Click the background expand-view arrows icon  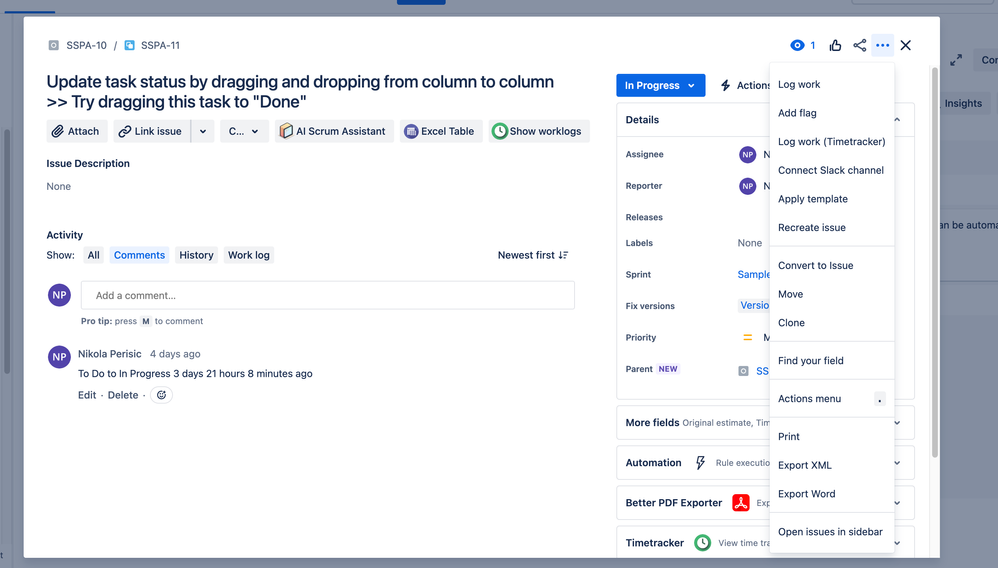(956, 60)
